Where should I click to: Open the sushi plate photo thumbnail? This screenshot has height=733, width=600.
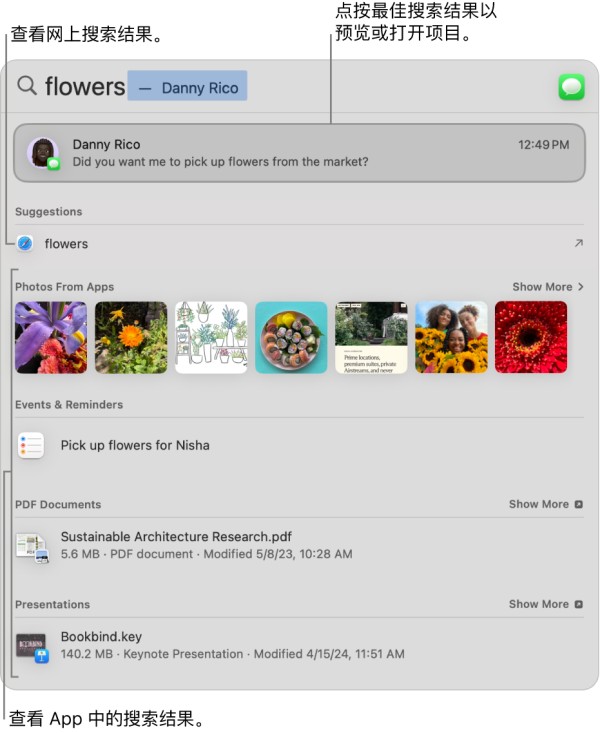pyautogui.click(x=291, y=338)
